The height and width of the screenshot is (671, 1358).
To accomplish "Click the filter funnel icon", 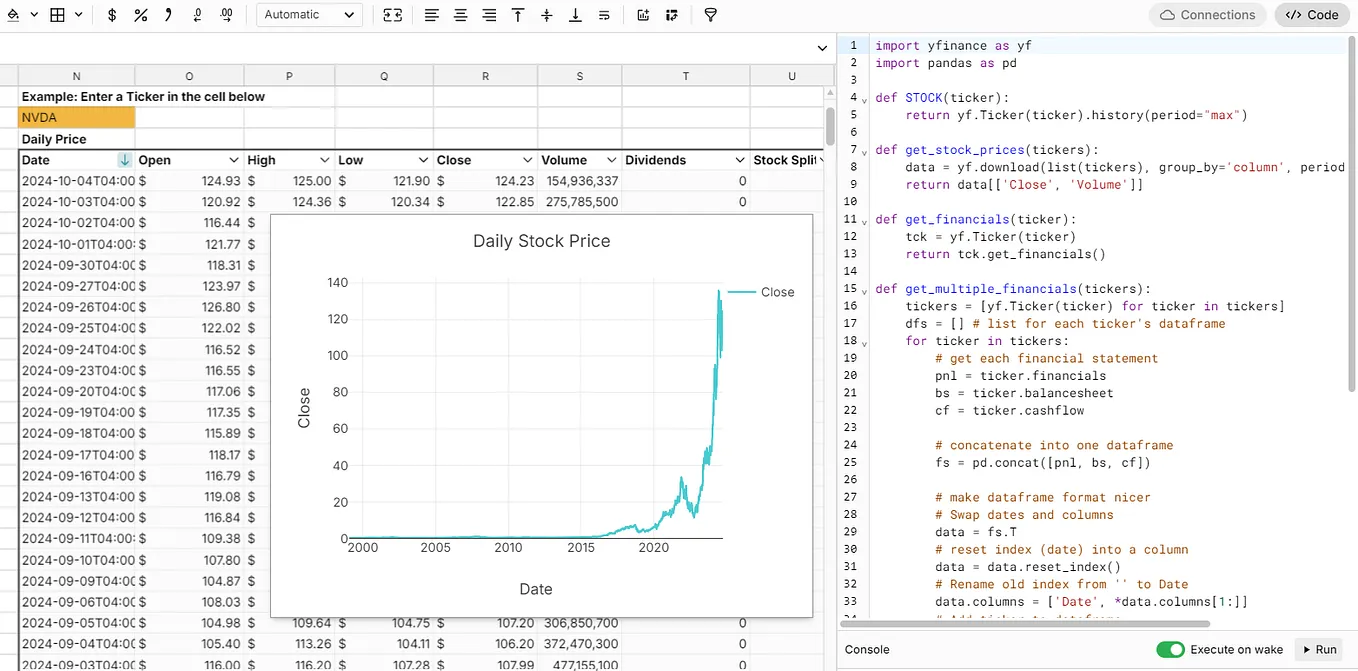I will tap(710, 15).
